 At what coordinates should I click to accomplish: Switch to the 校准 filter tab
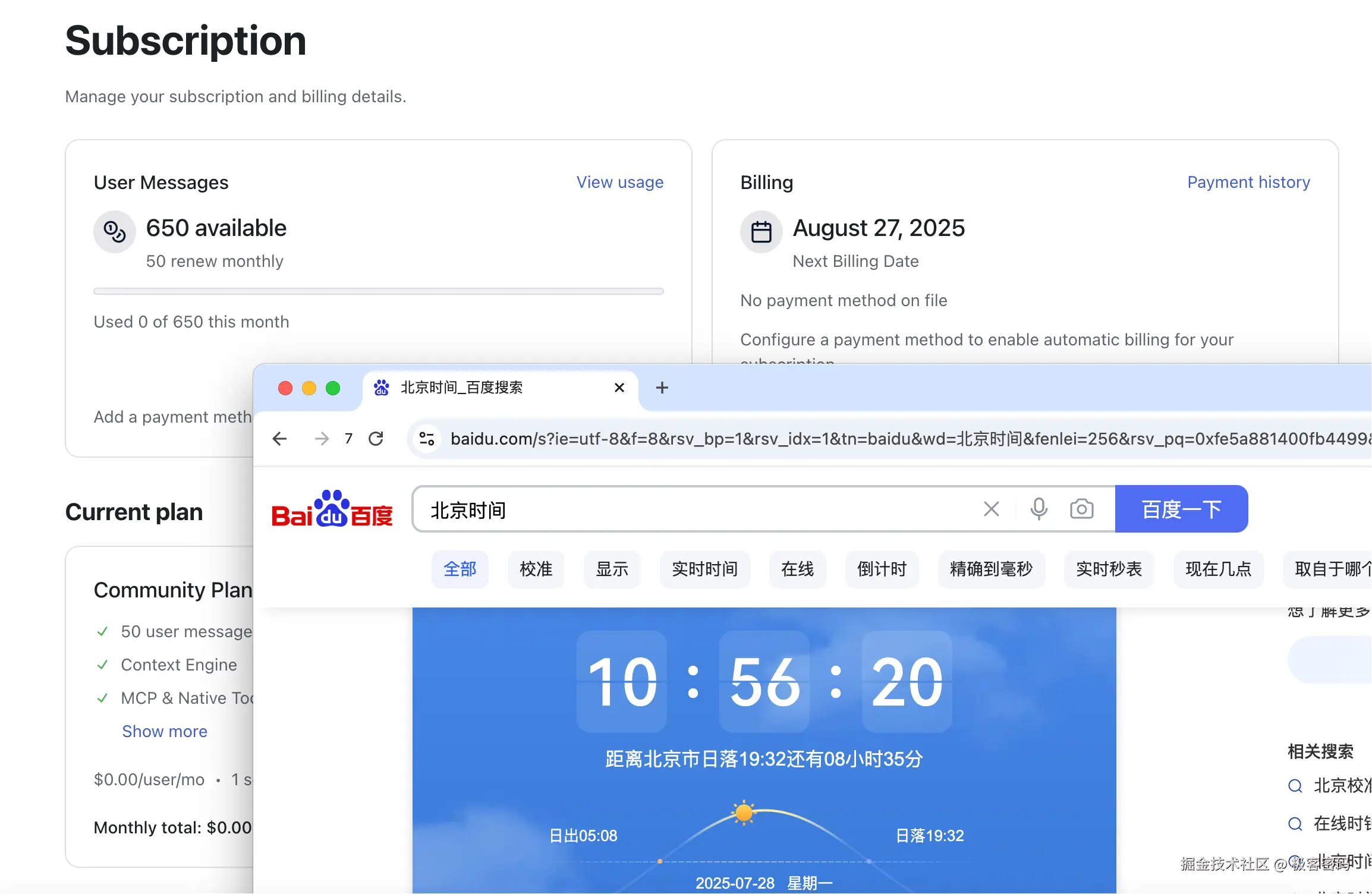point(536,569)
